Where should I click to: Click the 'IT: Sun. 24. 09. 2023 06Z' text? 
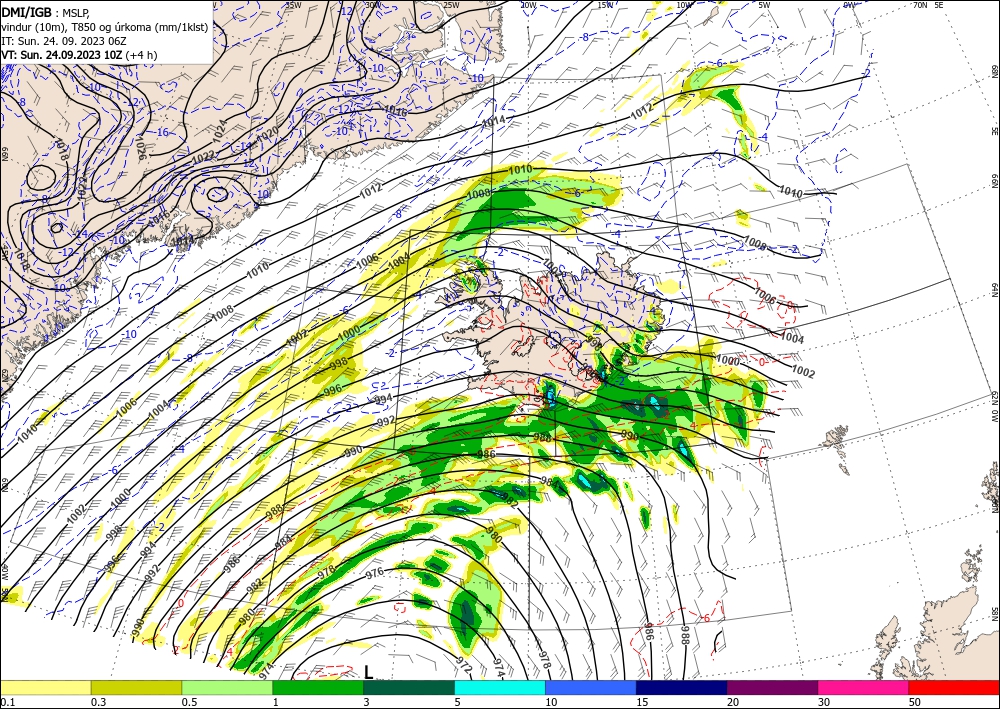(x=64, y=41)
